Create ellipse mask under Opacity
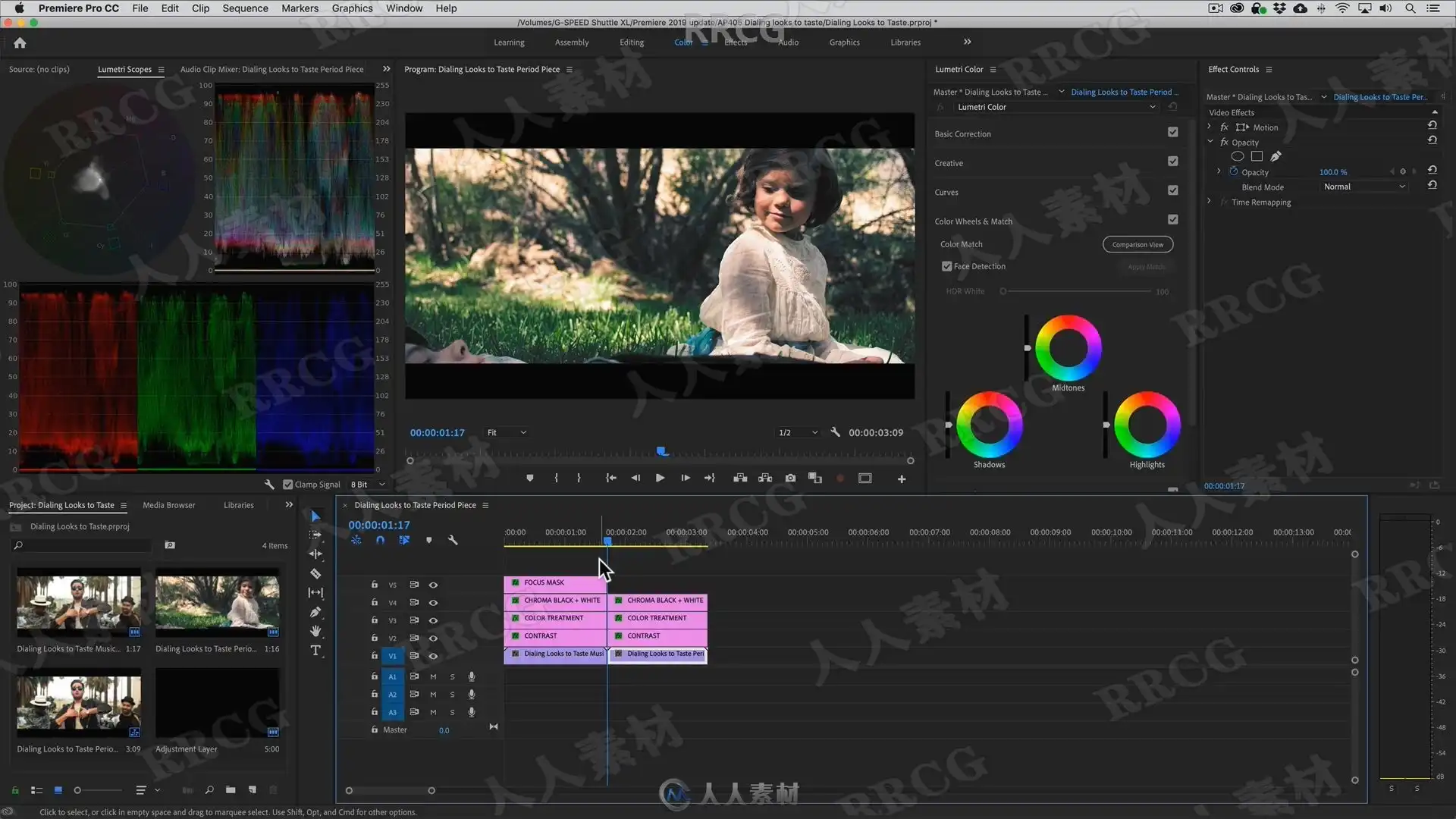1456x819 pixels. click(1237, 156)
